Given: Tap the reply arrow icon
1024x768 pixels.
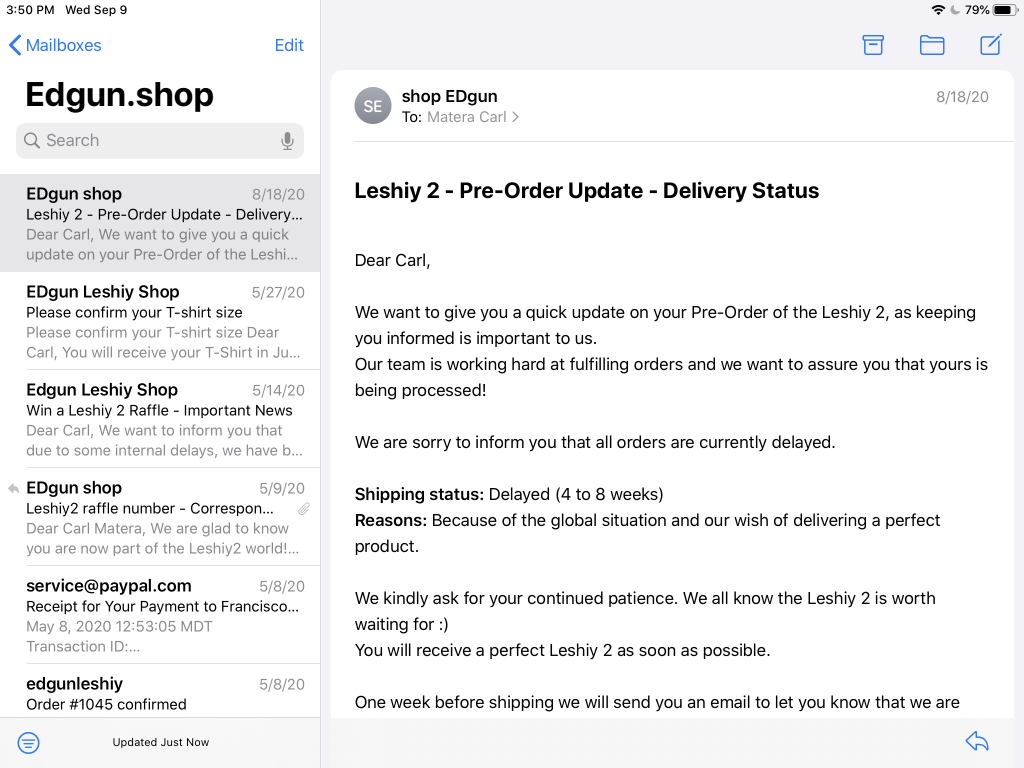Looking at the screenshot, I should click(977, 741).
